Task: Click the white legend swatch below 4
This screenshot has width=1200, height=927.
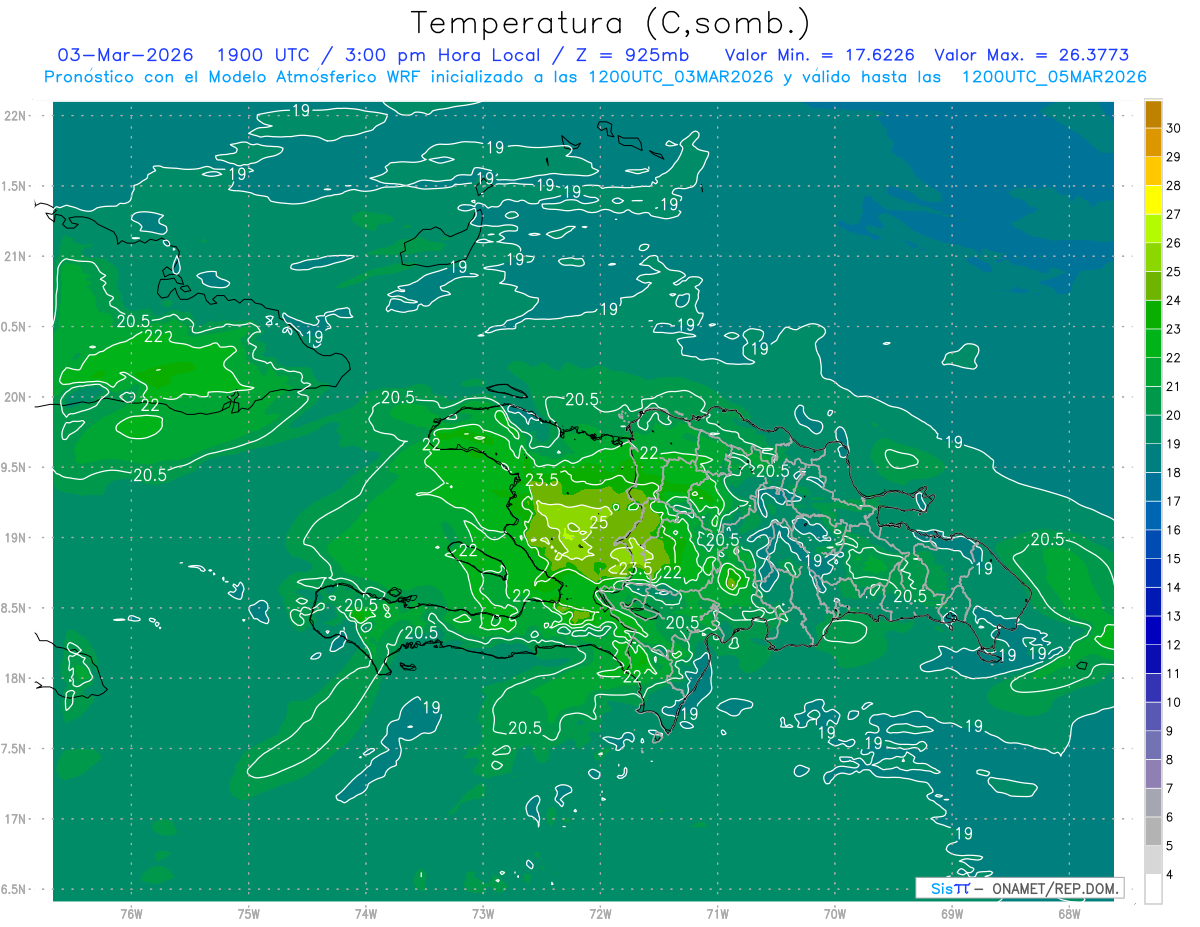Action: point(1153,889)
